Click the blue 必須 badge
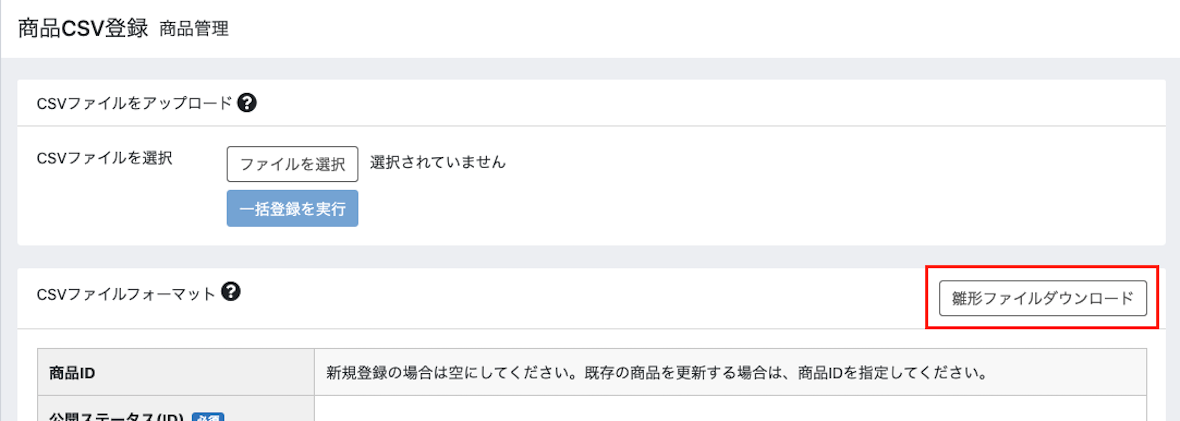 pos(210,416)
